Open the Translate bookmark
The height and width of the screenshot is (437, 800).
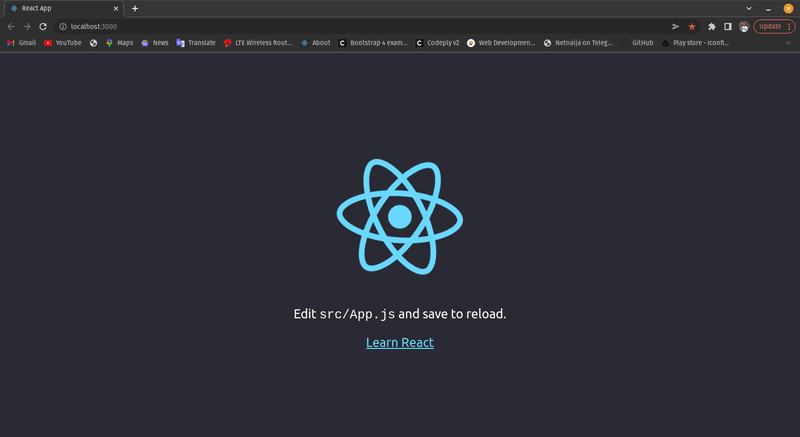click(196, 43)
